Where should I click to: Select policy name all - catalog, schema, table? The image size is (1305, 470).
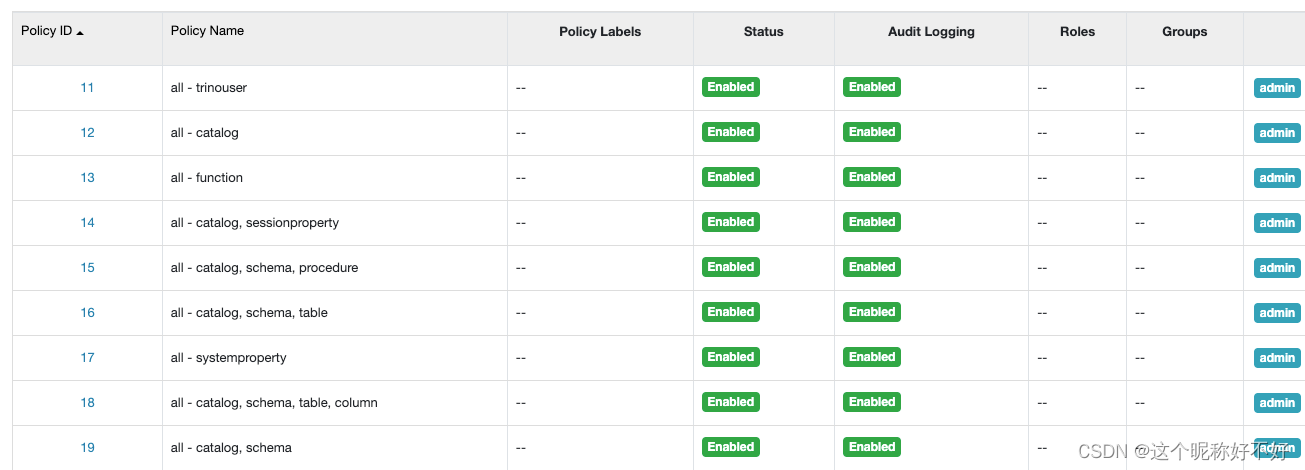pyautogui.click(x=249, y=312)
